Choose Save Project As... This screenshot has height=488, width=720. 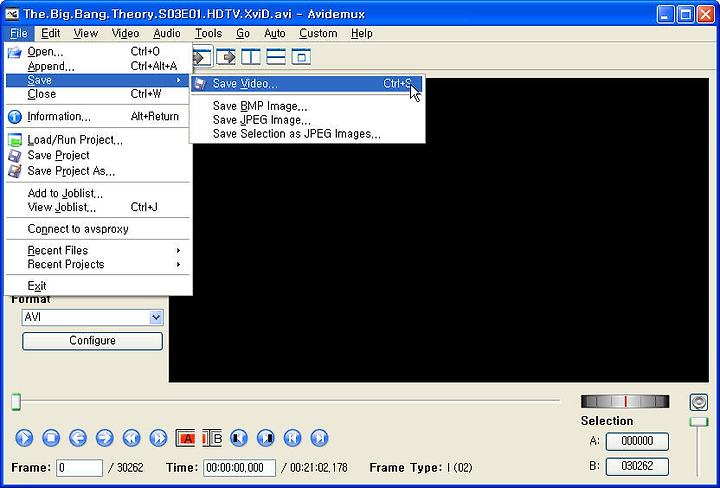point(97,171)
